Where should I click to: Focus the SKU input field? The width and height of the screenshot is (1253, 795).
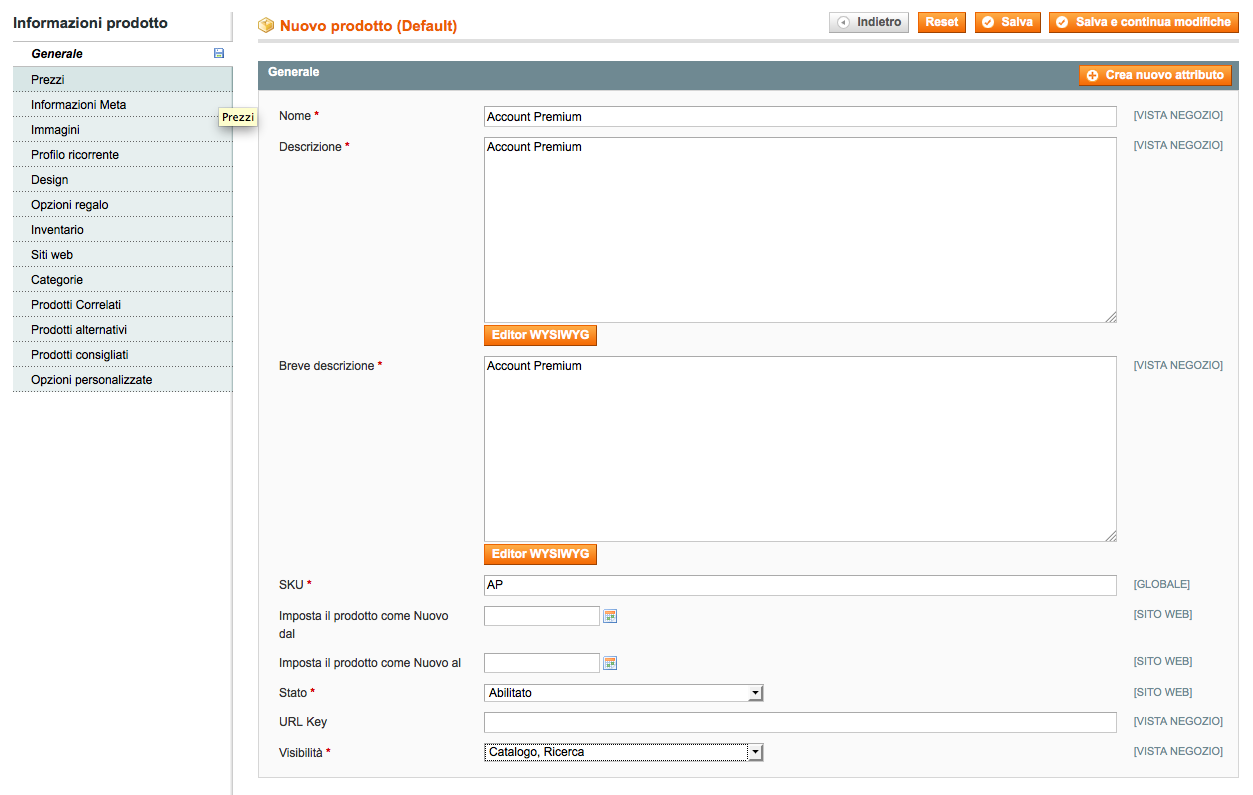(x=799, y=585)
